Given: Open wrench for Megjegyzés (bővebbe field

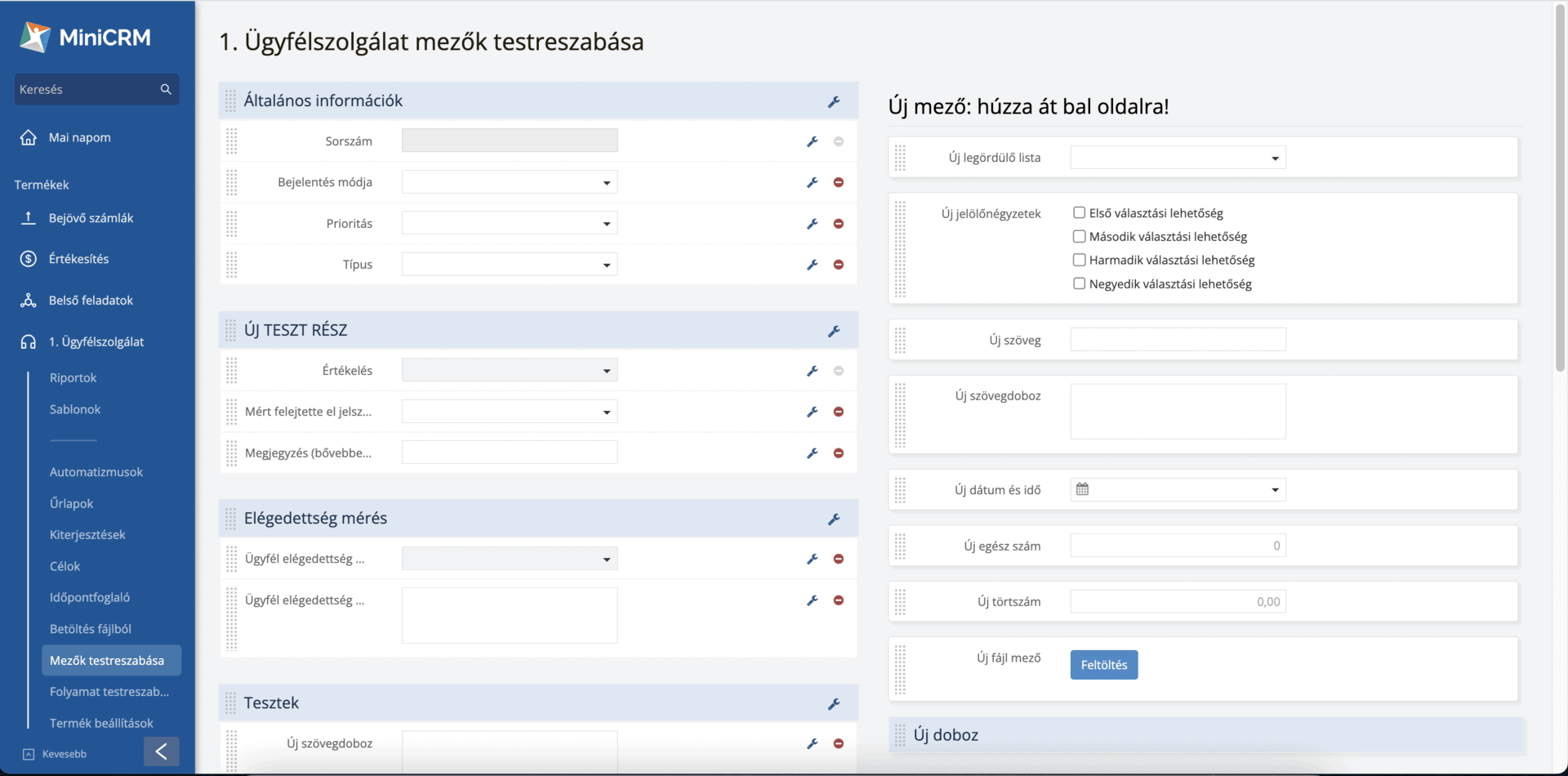Looking at the screenshot, I should coord(812,453).
